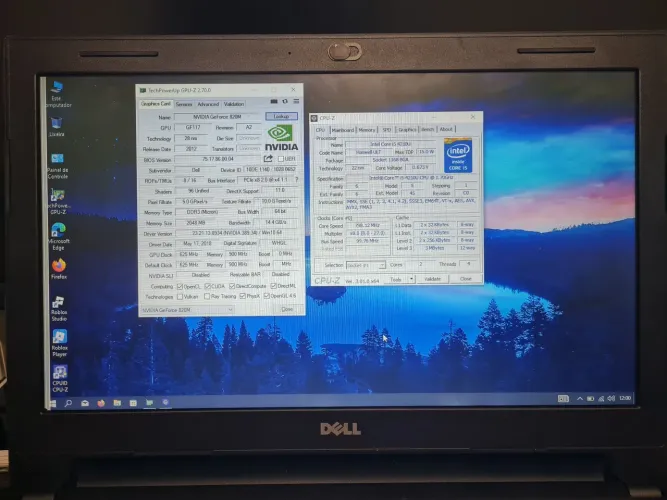Screen dimensions: 667x500
Task: Toggle the UEFI checkbox in GPU-Z
Action: [281, 159]
